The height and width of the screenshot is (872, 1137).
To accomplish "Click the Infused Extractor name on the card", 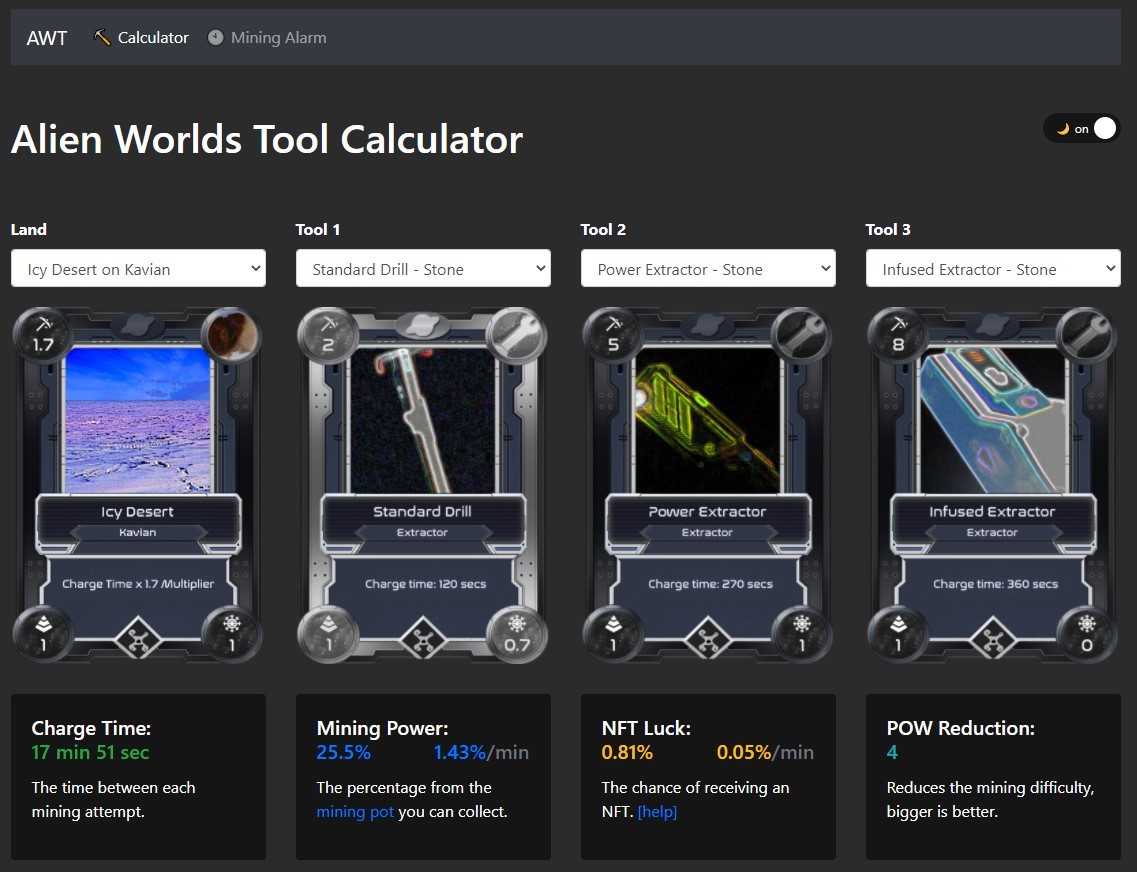I will (992, 512).
